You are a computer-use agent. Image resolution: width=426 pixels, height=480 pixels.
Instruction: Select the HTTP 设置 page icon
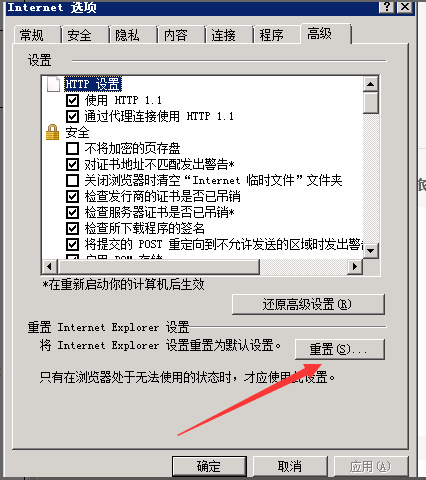53,84
